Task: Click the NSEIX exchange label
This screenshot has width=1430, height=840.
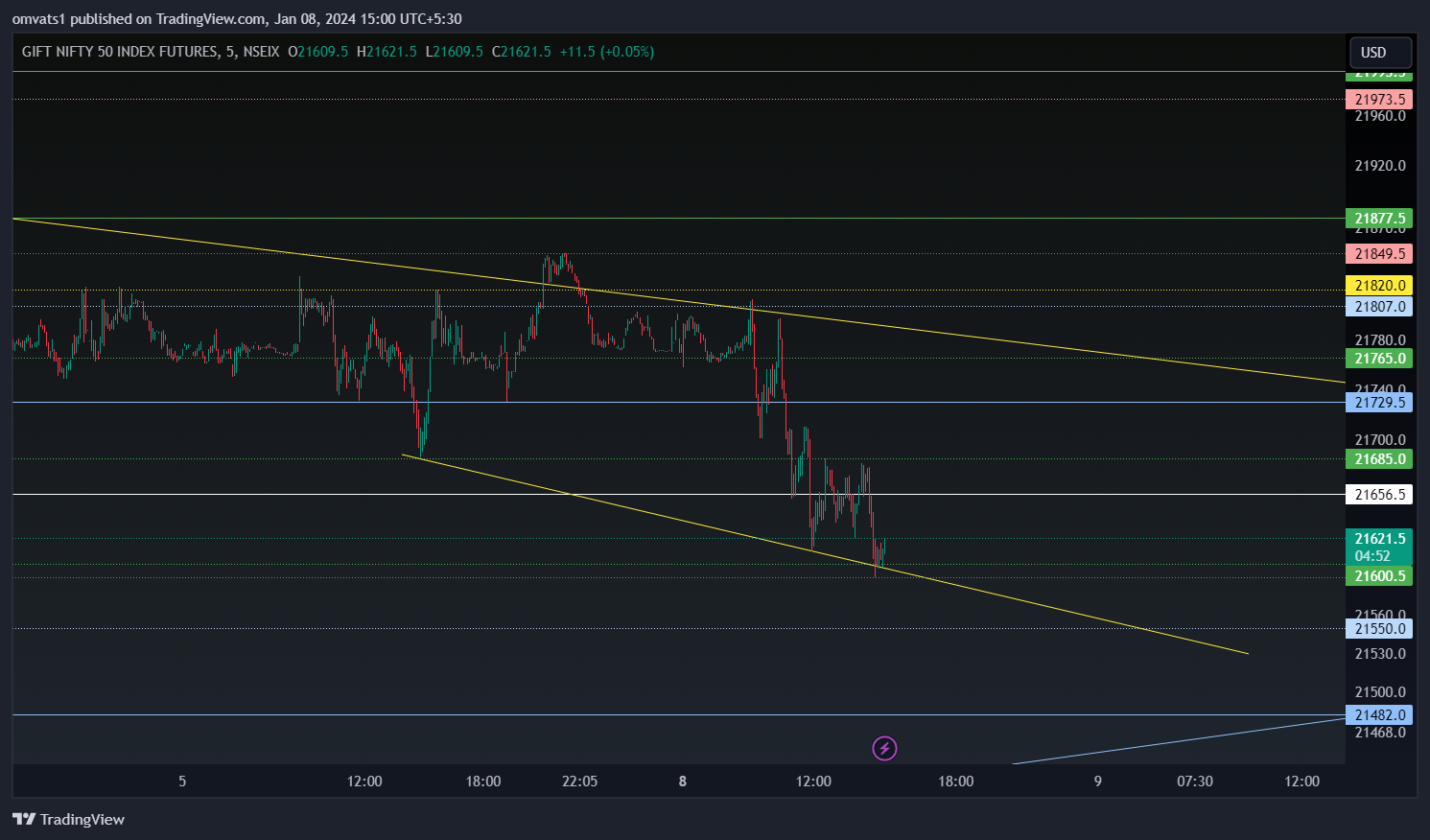Action: [262, 52]
